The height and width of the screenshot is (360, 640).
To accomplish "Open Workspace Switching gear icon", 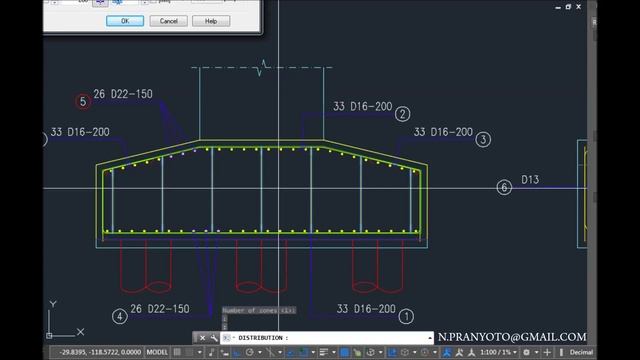I will click(527, 352).
